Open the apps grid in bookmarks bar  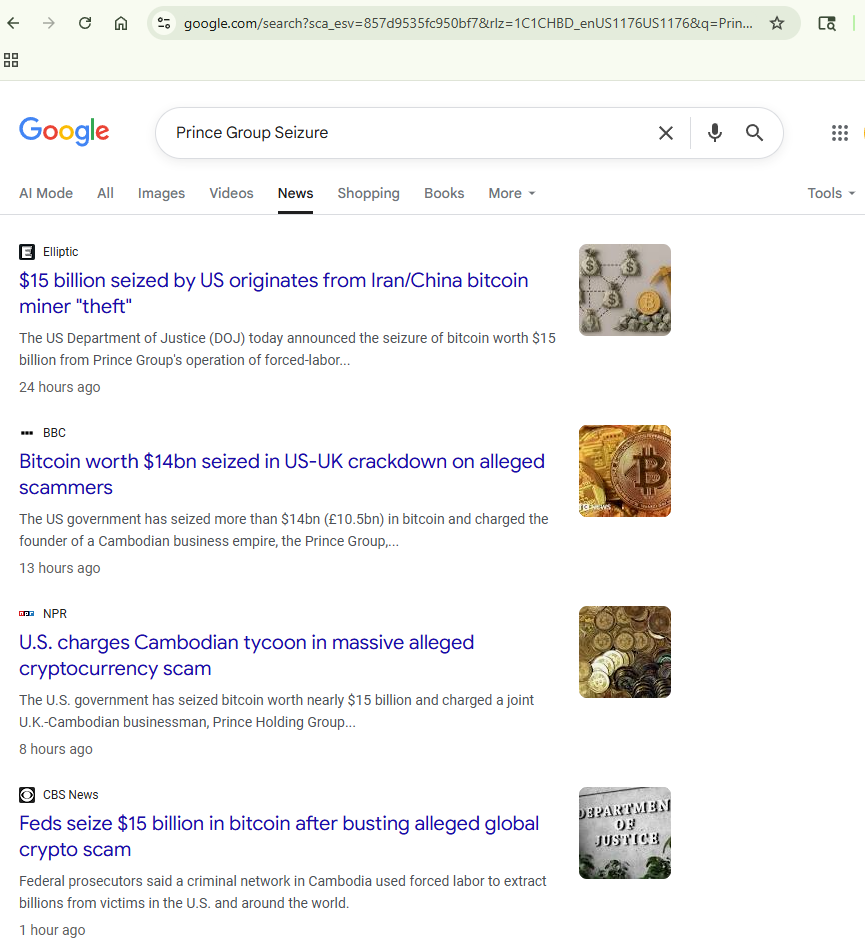tap(11, 60)
